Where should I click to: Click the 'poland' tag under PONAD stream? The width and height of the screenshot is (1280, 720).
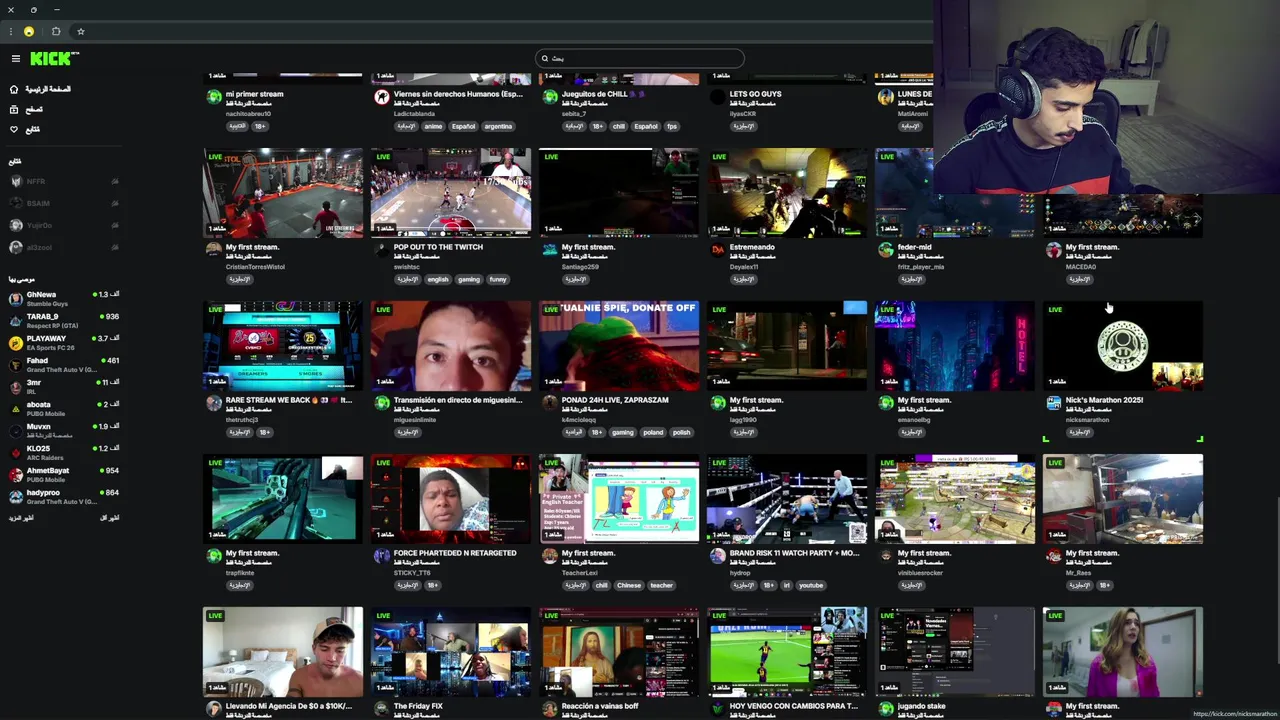(653, 432)
